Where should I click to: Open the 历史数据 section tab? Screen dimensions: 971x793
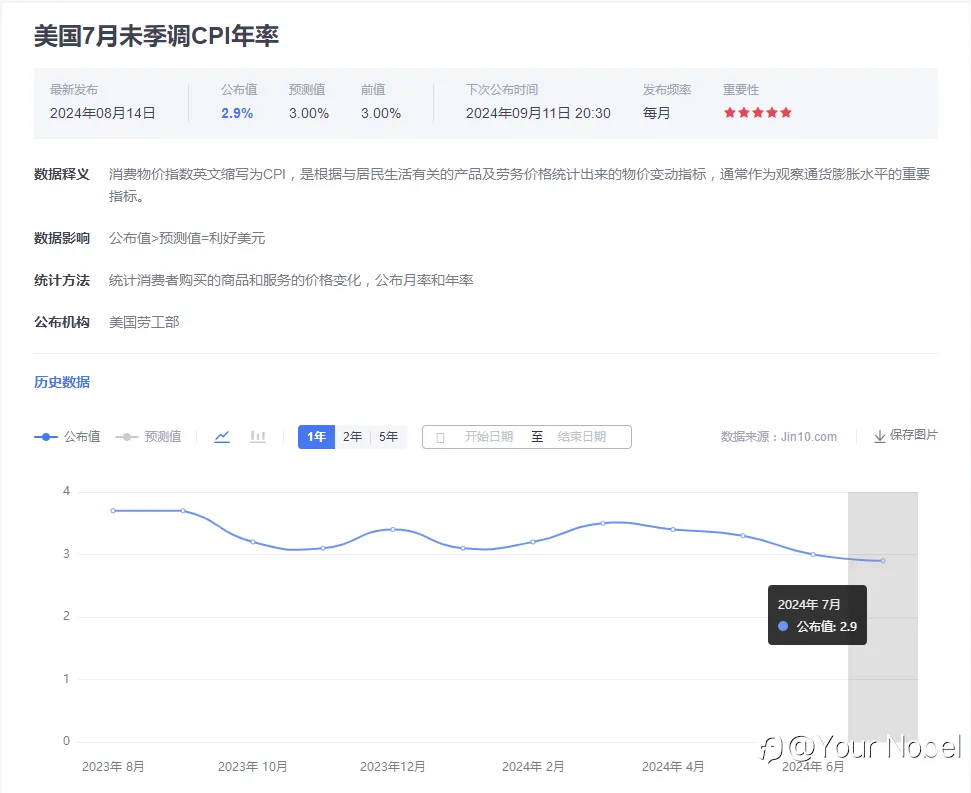click(x=62, y=383)
